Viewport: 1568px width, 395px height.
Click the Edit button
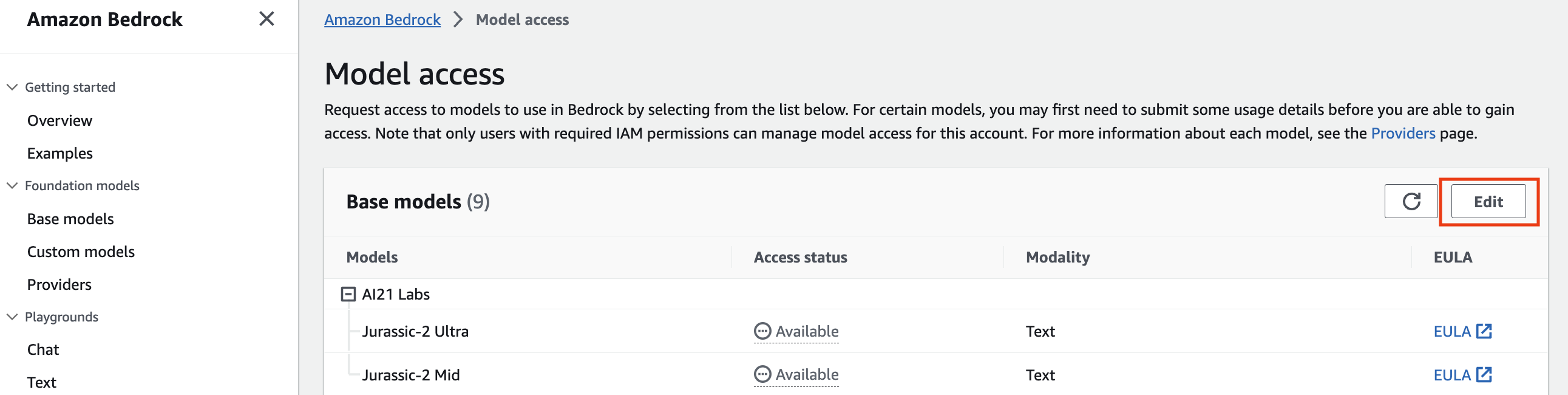(1488, 201)
